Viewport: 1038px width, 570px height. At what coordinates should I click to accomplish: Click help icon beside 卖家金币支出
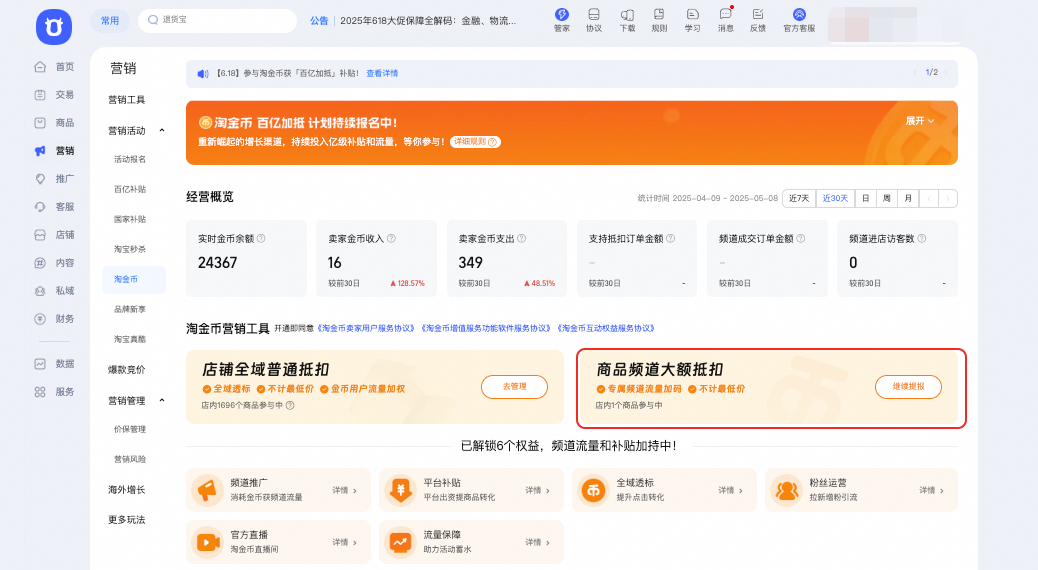point(522,238)
